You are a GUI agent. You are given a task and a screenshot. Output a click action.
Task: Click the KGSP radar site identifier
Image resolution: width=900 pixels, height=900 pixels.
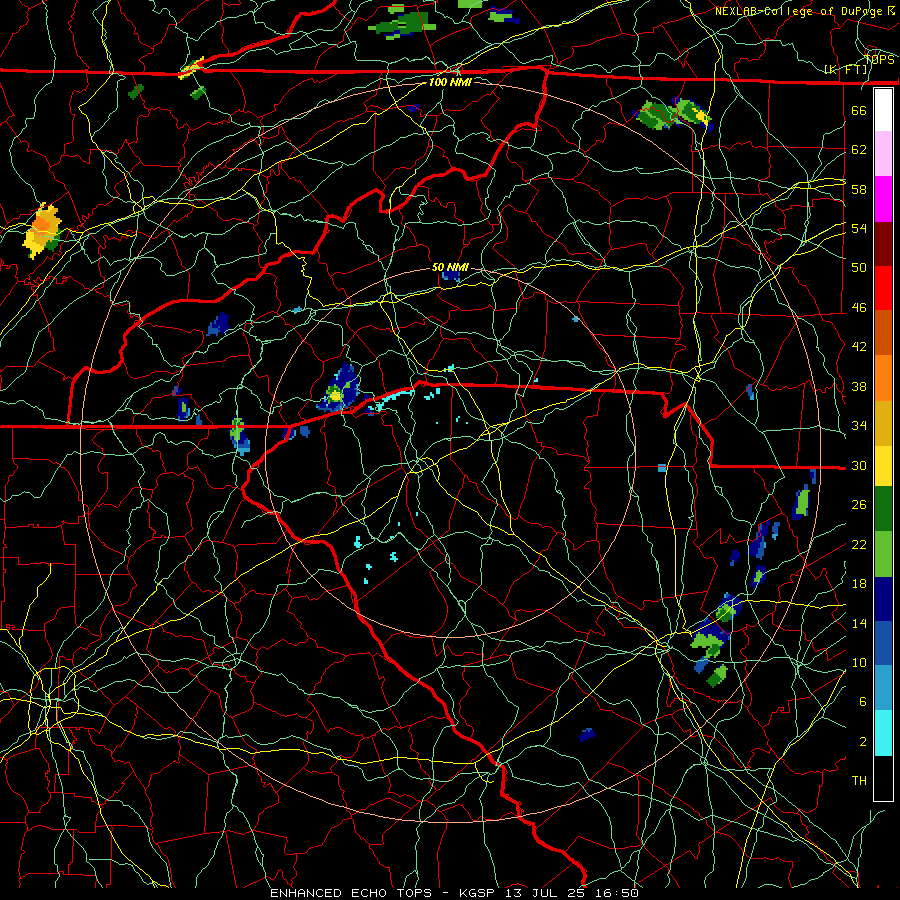479,893
